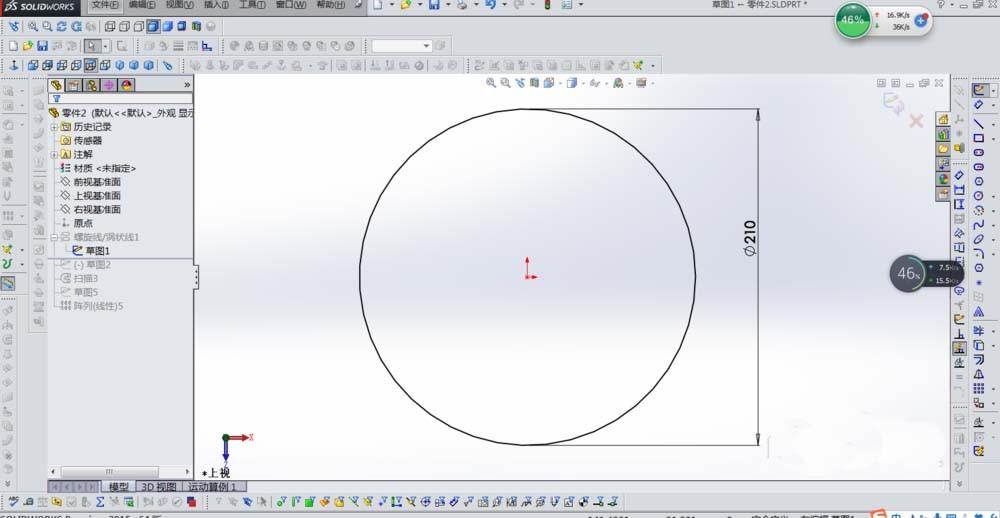Cancel sketch via red X corner icon
The height and width of the screenshot is (518, 1000).
[916, 121]
